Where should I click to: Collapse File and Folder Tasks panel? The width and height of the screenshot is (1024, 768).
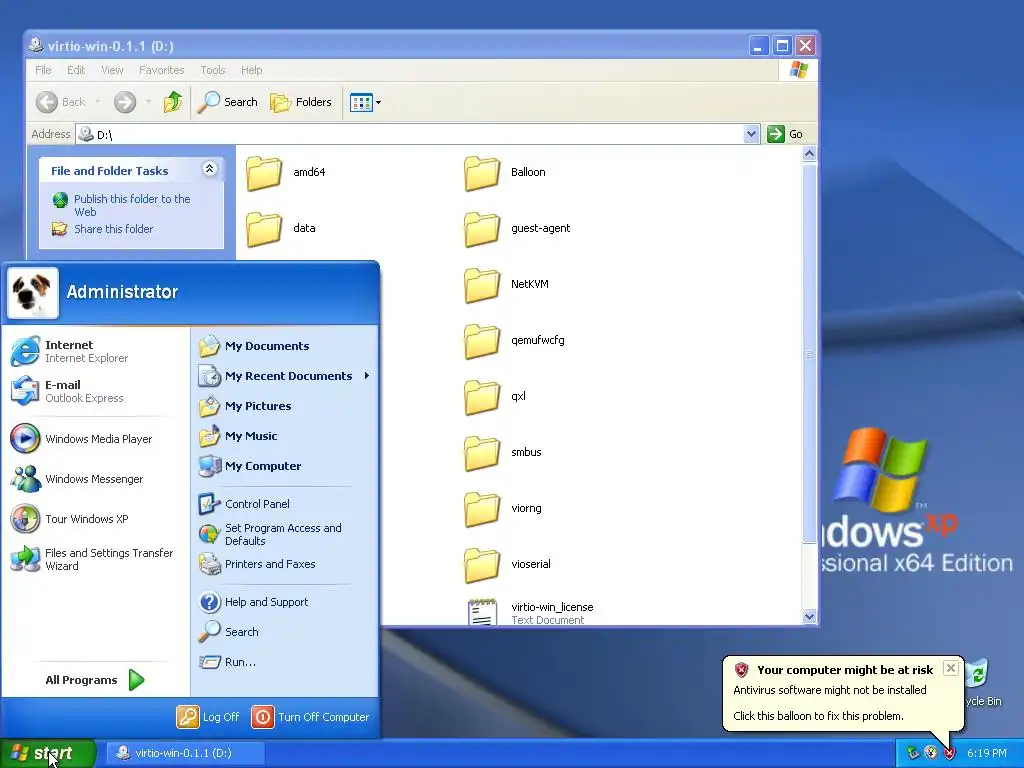pyautogui.click(x=209, y=169)
